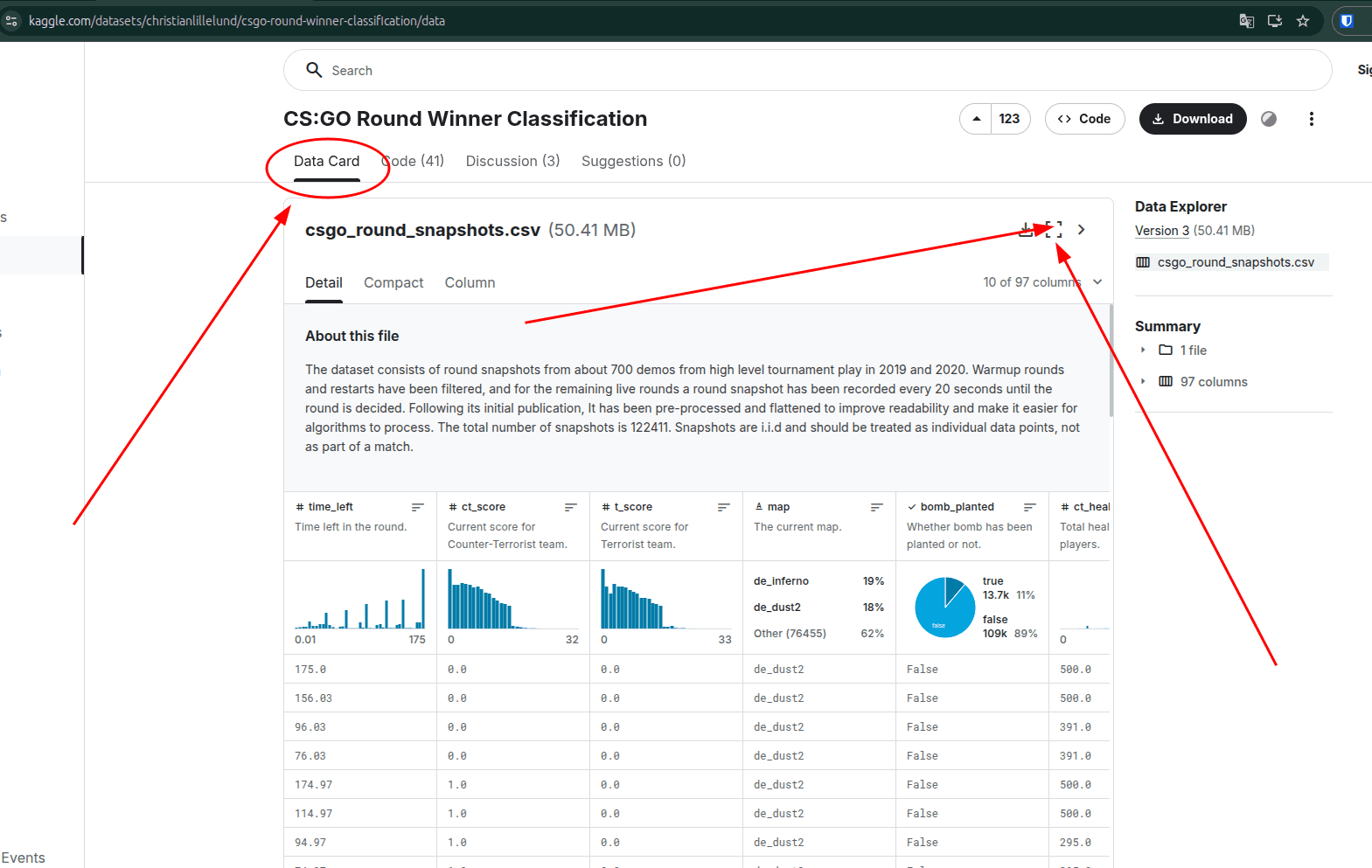Viewport: 1372px width, 868px height.
Task: Open sort options for time_left column
Action: 418,507
